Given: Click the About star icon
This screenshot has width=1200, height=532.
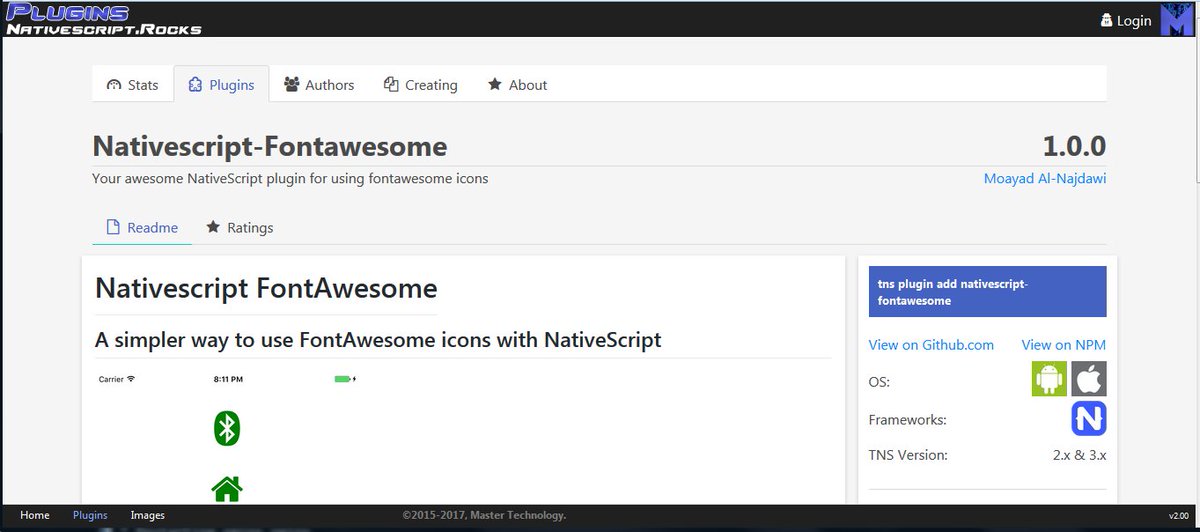Looking at the screenshot, I should click(495, 85).
